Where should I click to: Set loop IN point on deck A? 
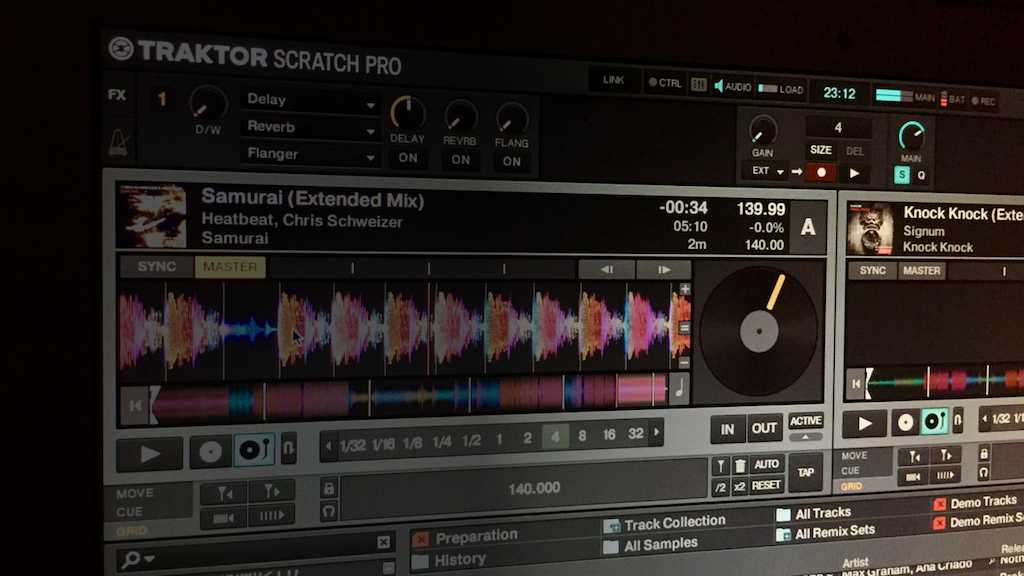tap(727, 429)
